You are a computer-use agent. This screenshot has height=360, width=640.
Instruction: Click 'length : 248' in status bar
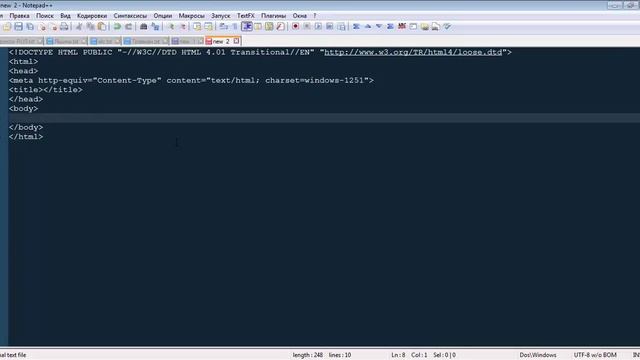click(307, 355)
